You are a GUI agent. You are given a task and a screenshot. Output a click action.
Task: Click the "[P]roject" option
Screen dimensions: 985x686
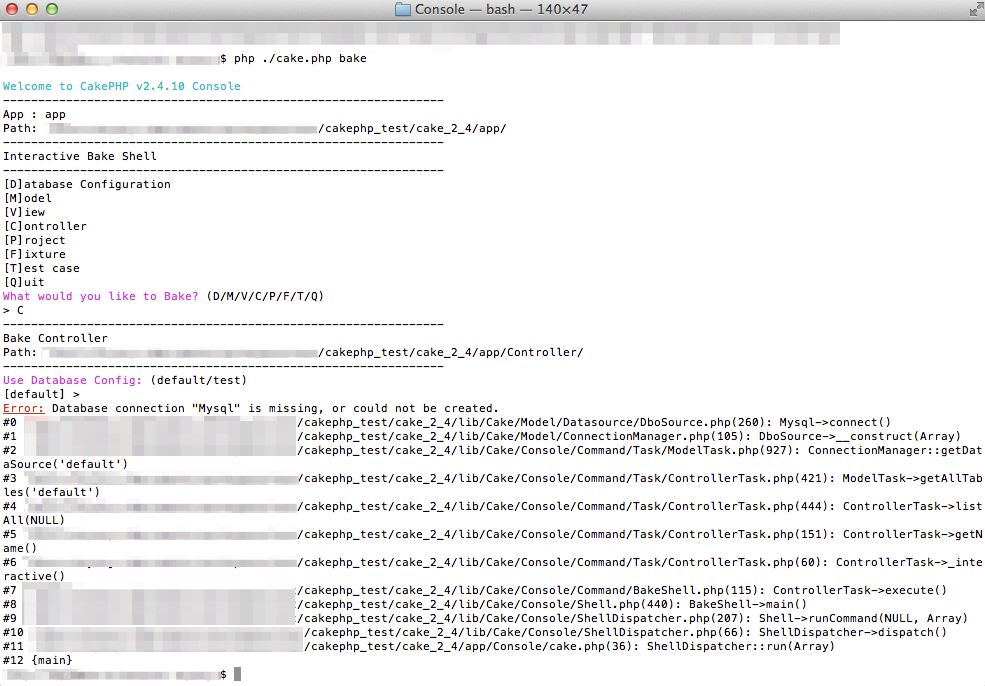tap(35, 241)
